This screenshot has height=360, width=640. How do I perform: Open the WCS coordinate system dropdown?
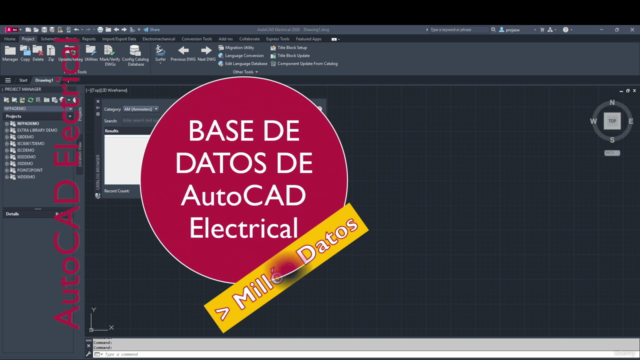(612, 153)
